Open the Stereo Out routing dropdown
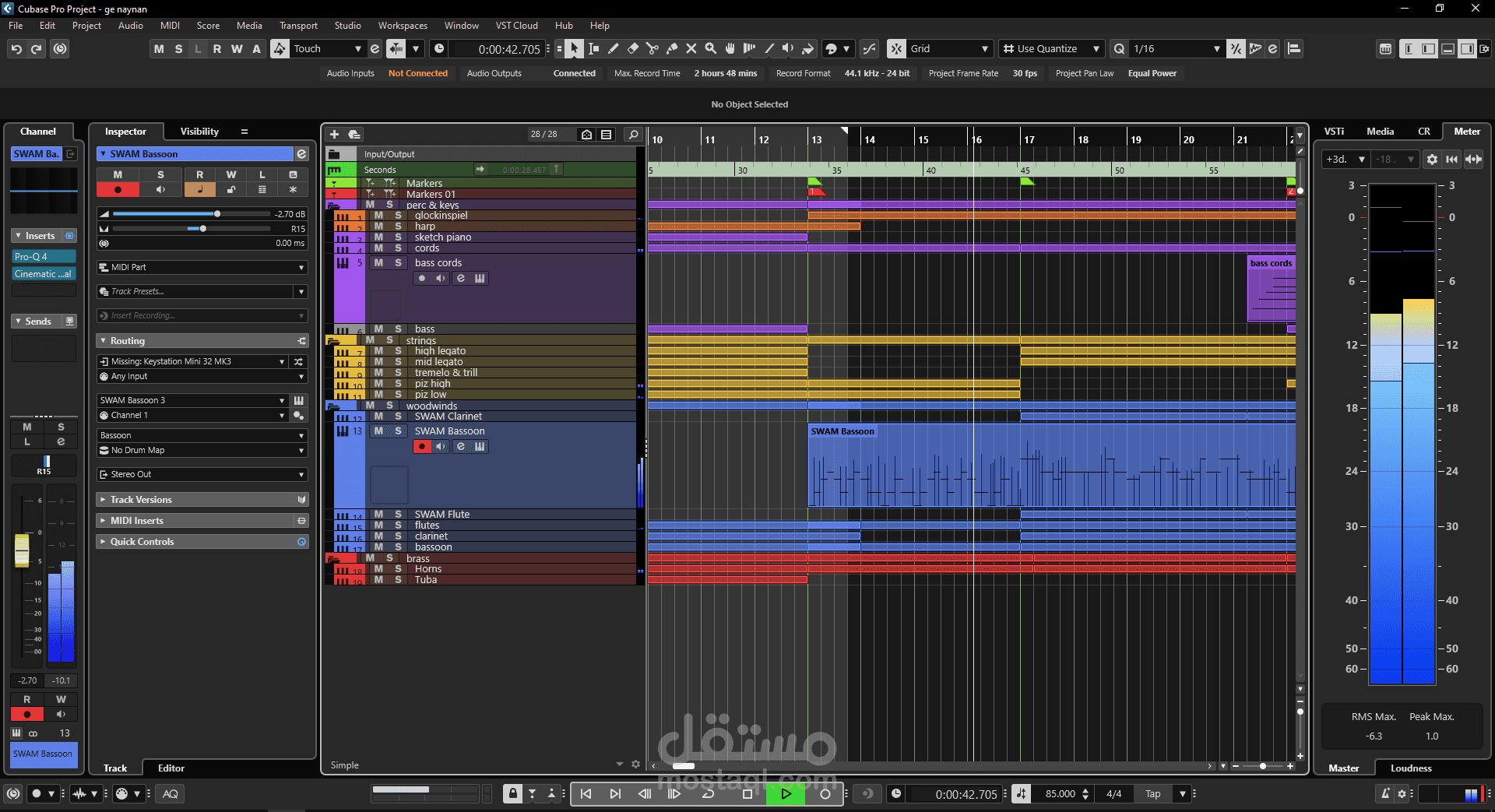 202,475
